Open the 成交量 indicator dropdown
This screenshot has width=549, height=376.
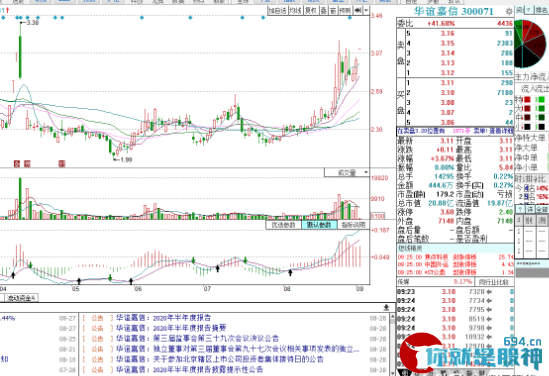pyautogui.click(x=347, y=172)
